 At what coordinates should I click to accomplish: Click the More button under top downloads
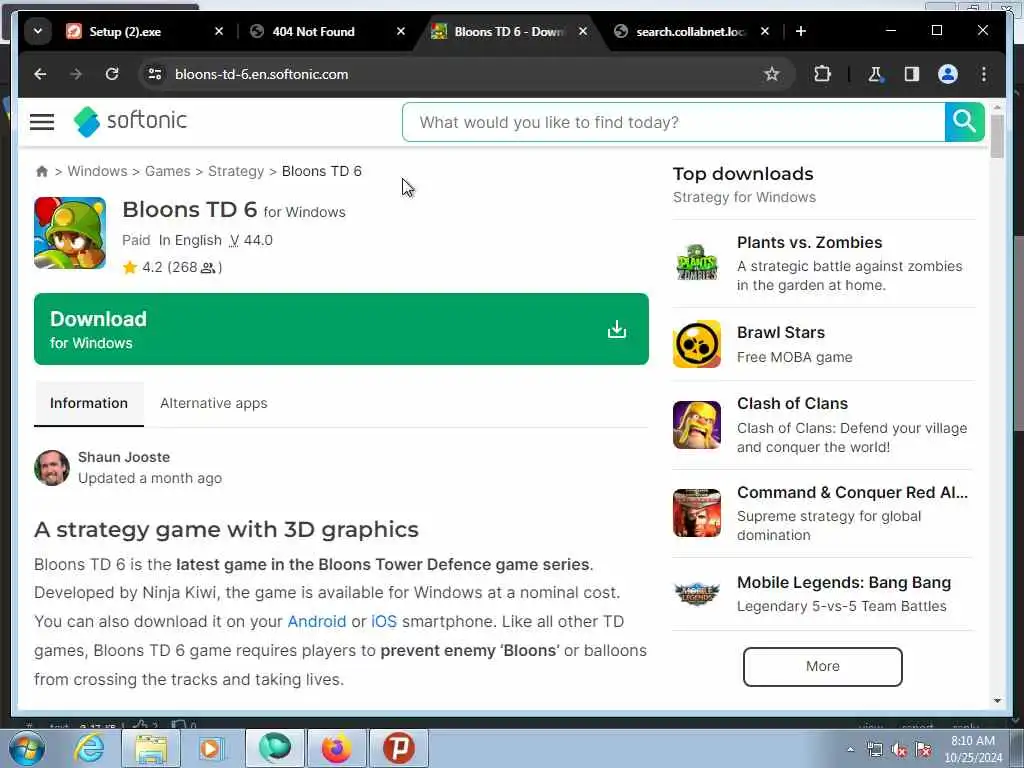(x=822, y=667)
